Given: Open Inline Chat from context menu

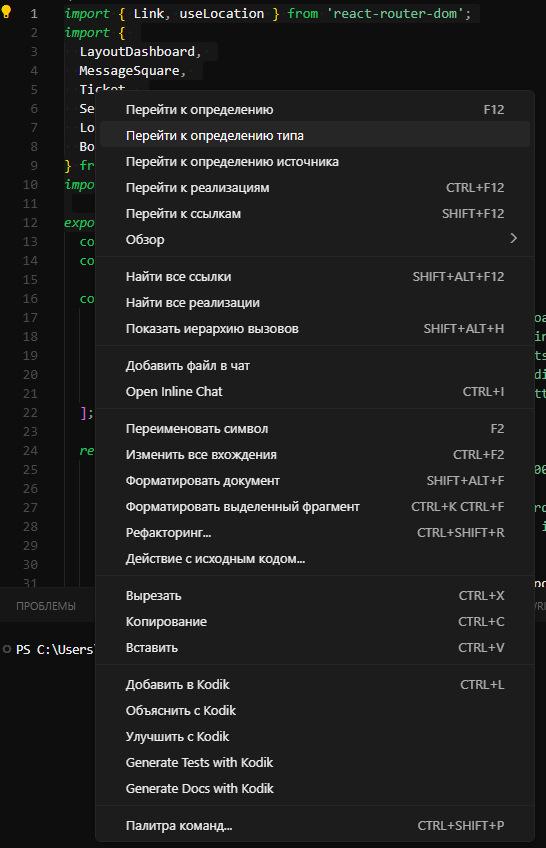Looking at the screenshot, I should tap(315, 392).
